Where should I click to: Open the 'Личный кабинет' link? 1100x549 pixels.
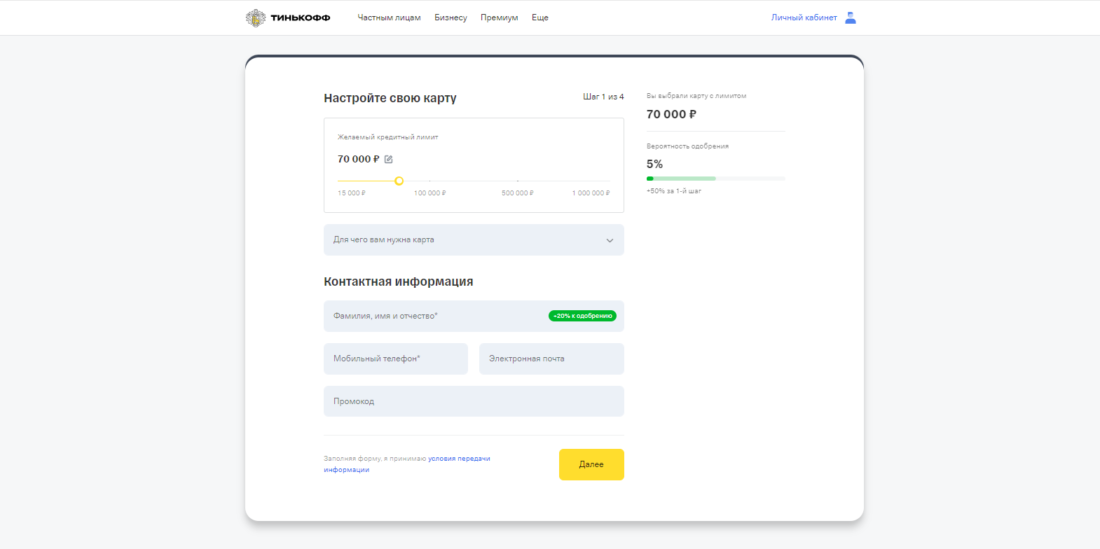point(803,18)
